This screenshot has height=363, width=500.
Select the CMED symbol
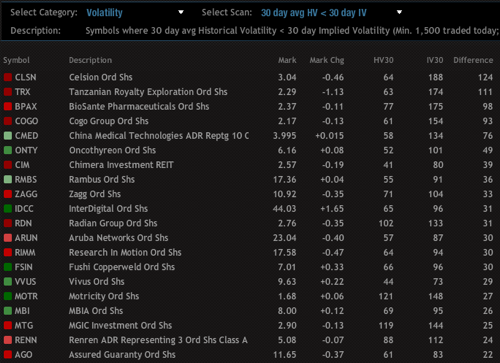[27, 136]
